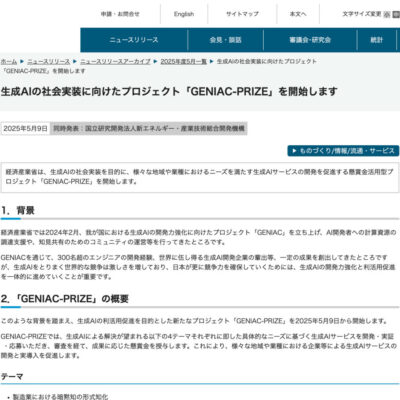The height and width of the screenshot is (400, 400).
Task: Click the ものづくり/情報/流通・サービス category button
Action: [343, 151]
